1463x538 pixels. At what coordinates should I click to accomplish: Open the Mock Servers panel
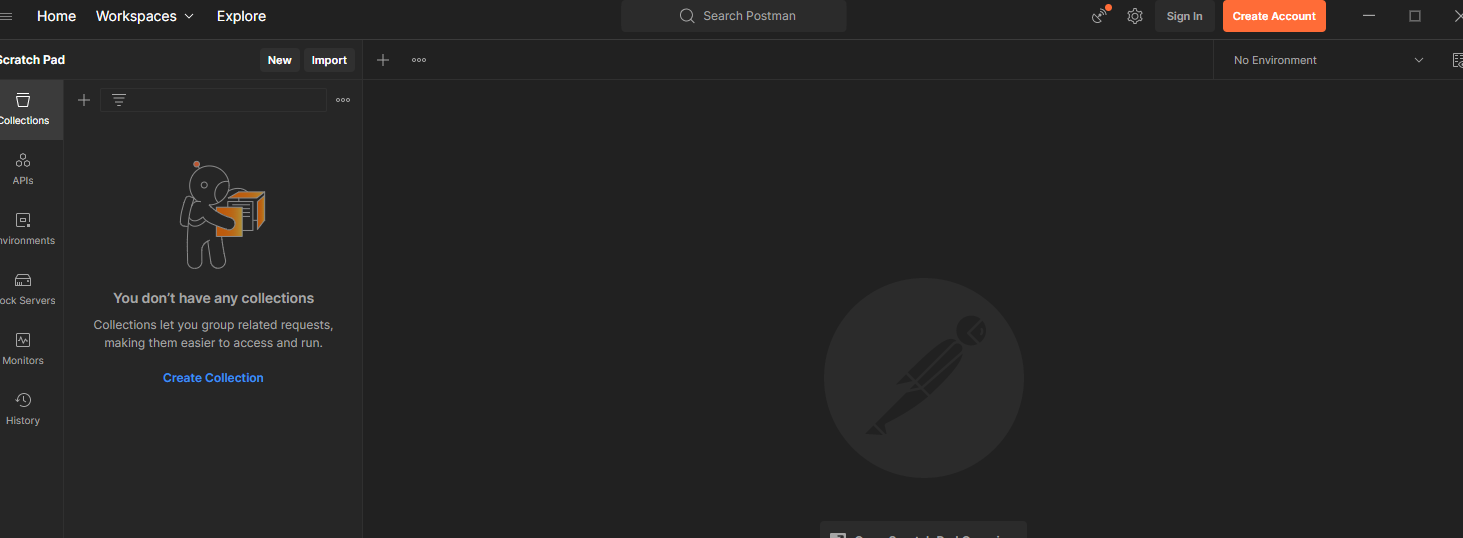tap(24, 289)
